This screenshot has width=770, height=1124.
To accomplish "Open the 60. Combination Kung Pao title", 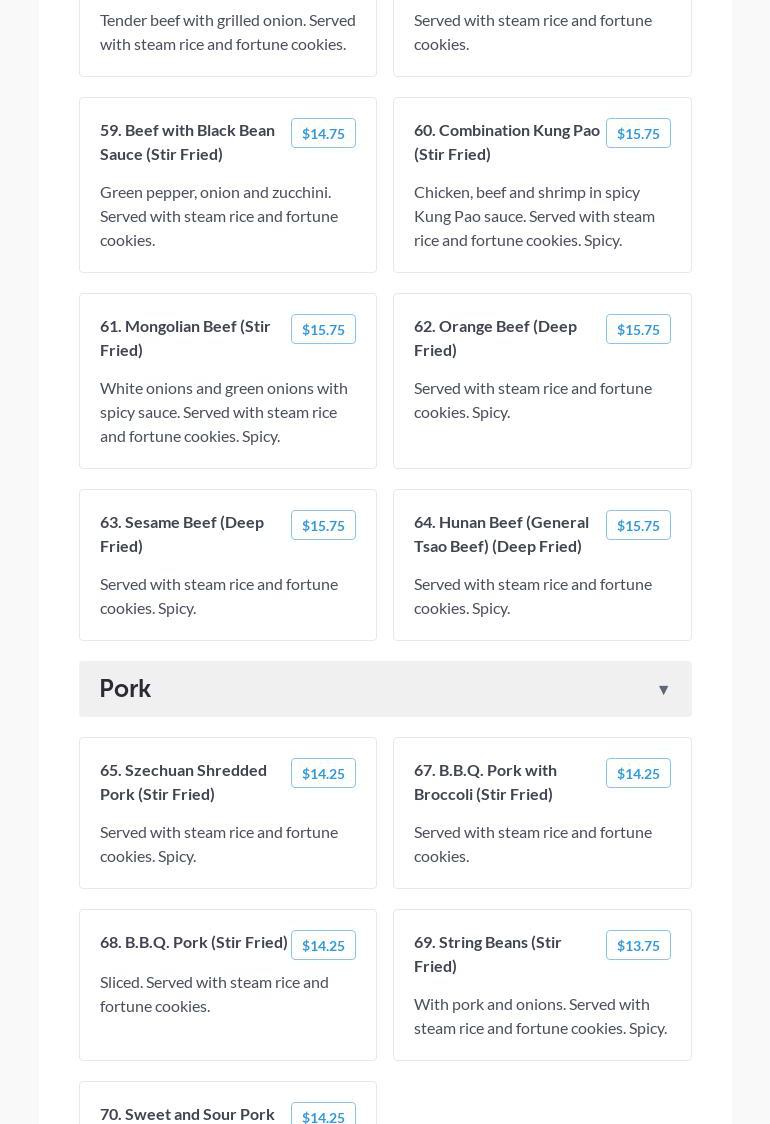I will click(x=506, y=142).
